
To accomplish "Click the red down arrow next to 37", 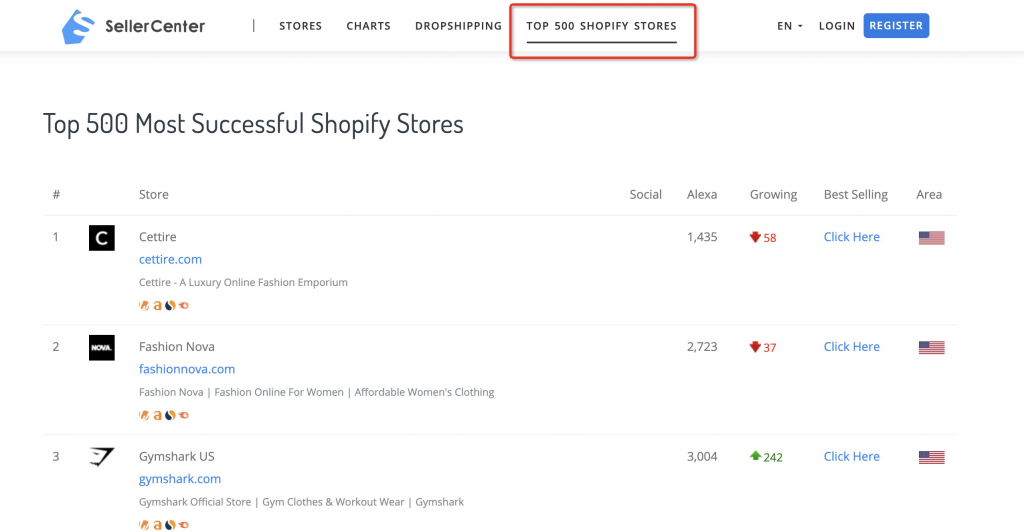I will click(x=755, y=347).
